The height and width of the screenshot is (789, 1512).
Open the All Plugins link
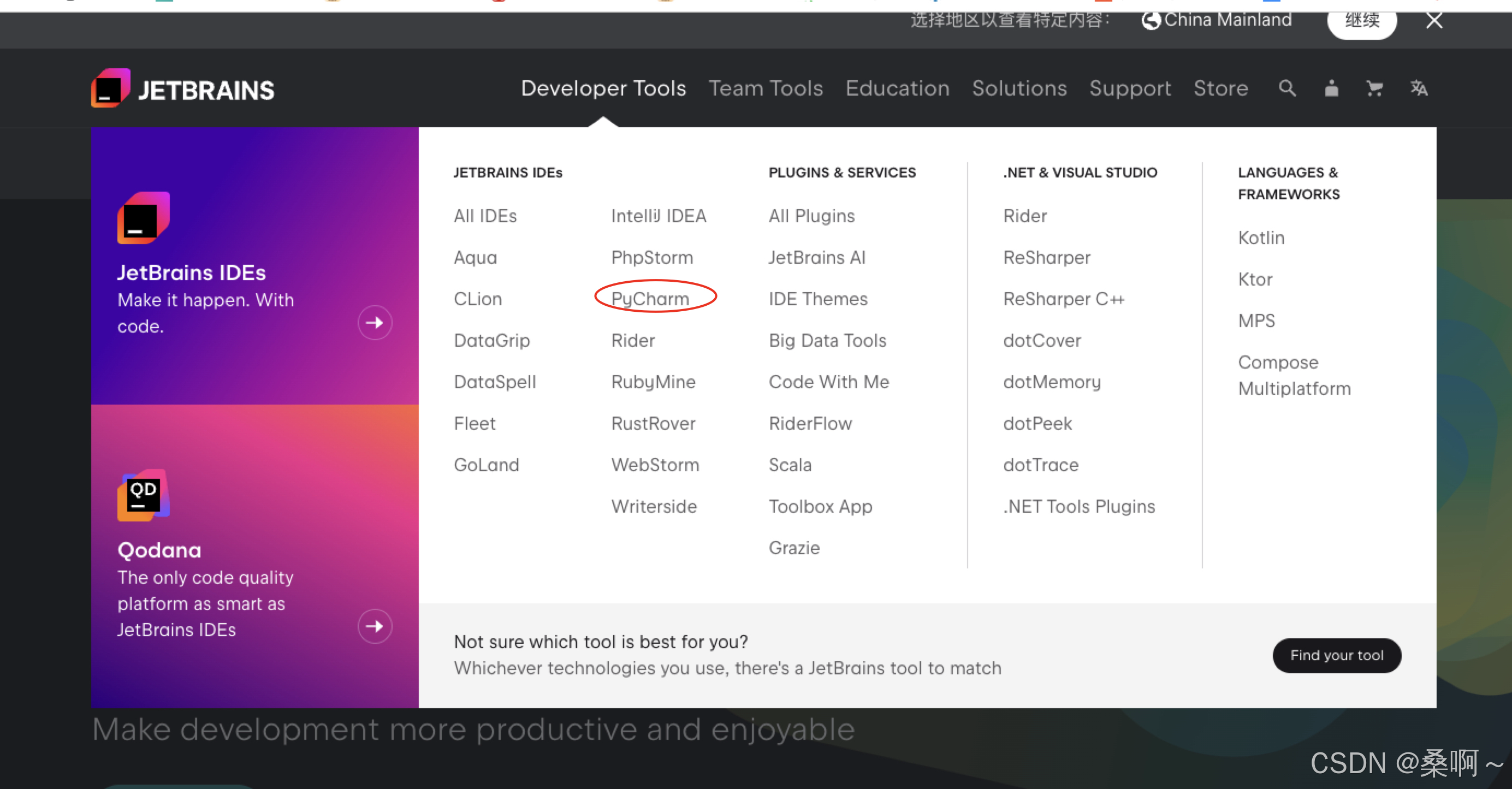point(811,216)
